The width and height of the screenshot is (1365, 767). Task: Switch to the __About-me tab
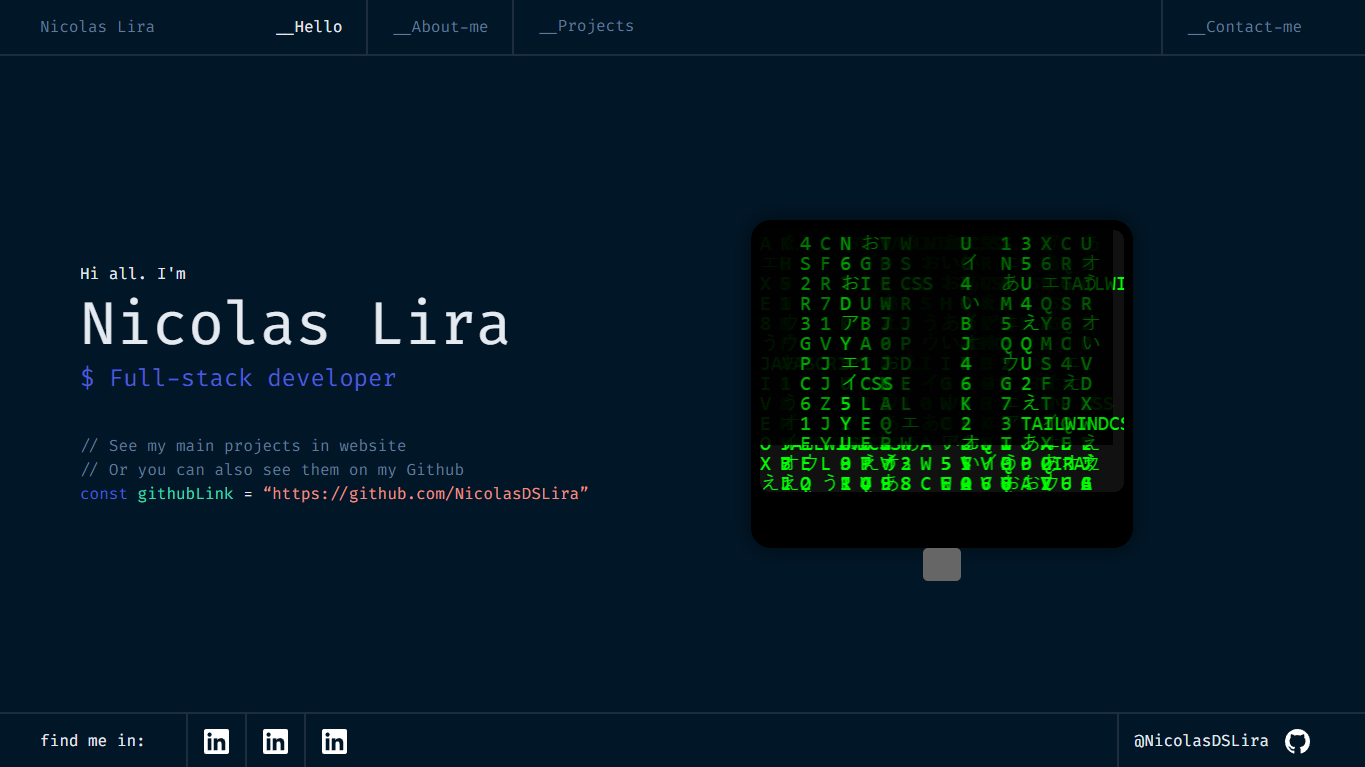(440, 27)
